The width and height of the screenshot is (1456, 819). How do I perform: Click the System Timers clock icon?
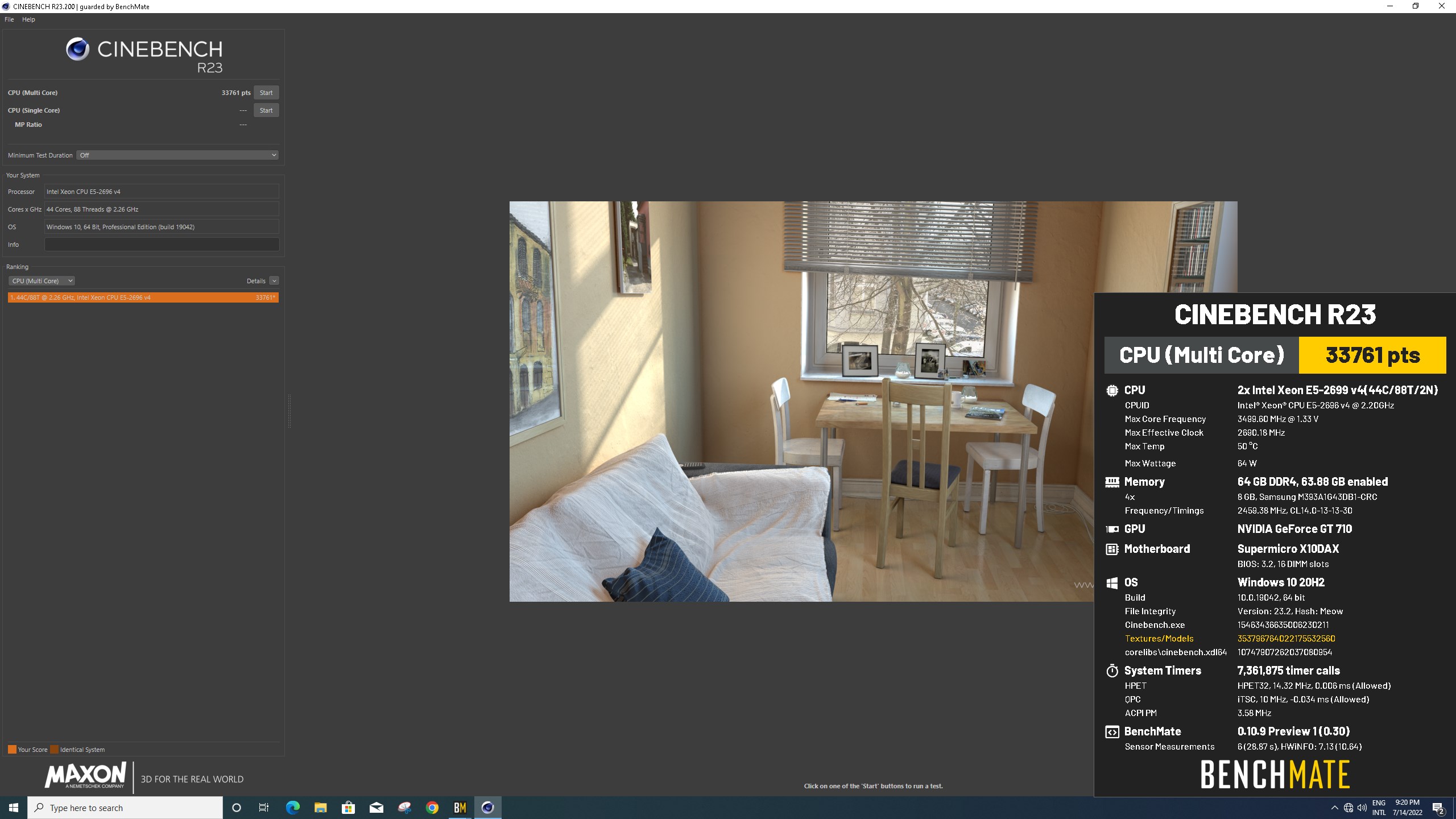pos(1112,671)
